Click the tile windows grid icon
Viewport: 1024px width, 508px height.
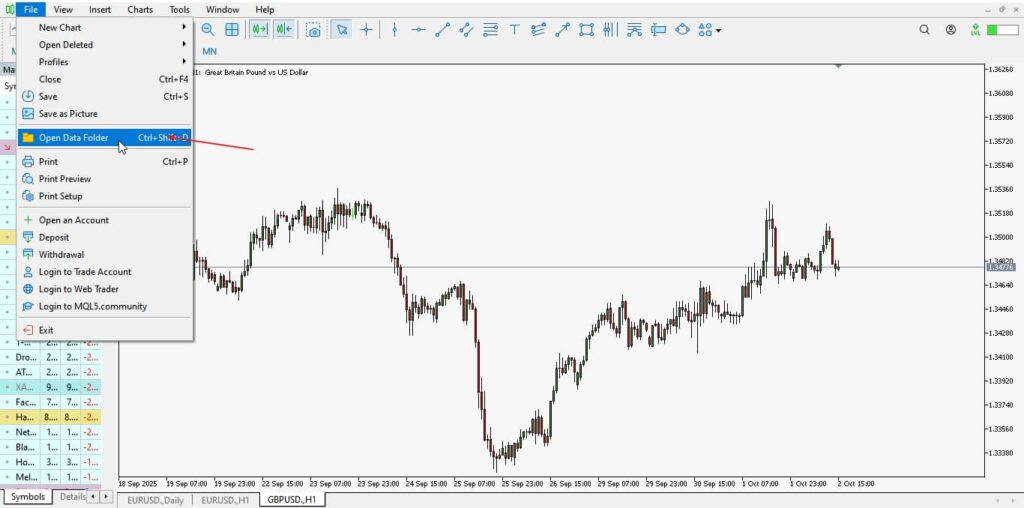click(x=232, y=30)
